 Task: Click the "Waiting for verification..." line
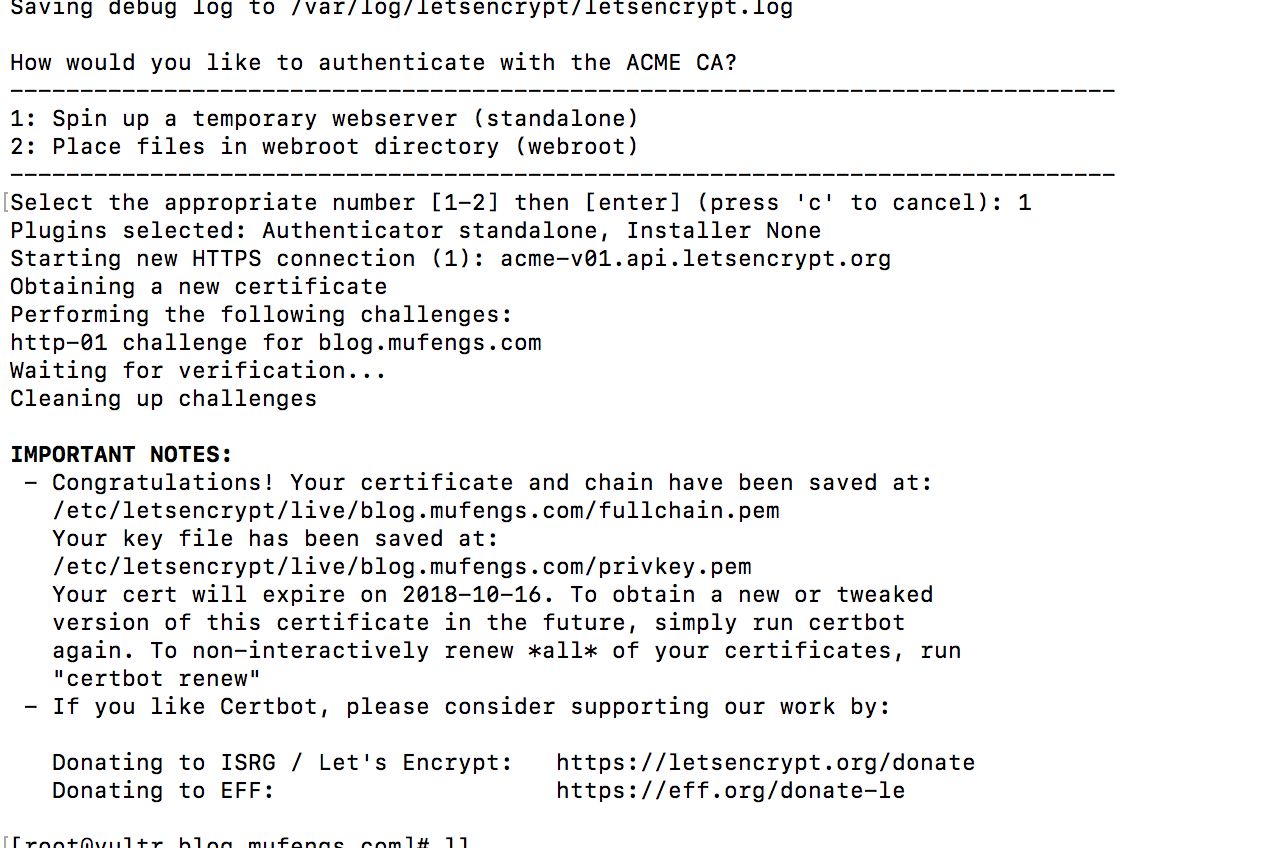pyautogui.click(x=198, y=371)
